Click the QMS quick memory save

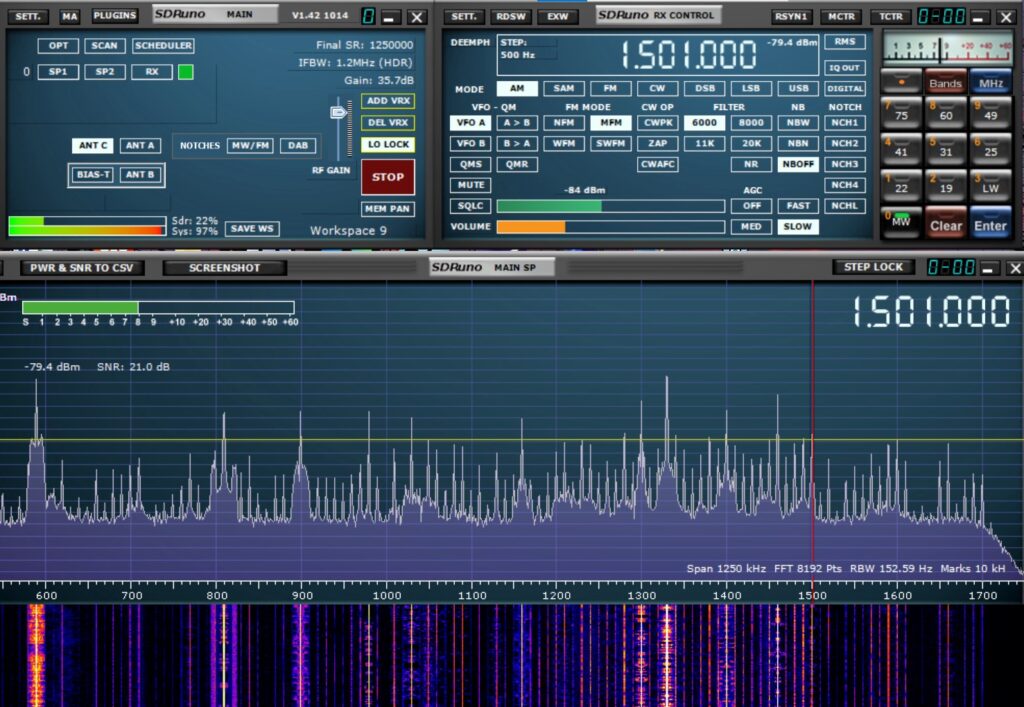pyautogui.click(x=470, y=164)
